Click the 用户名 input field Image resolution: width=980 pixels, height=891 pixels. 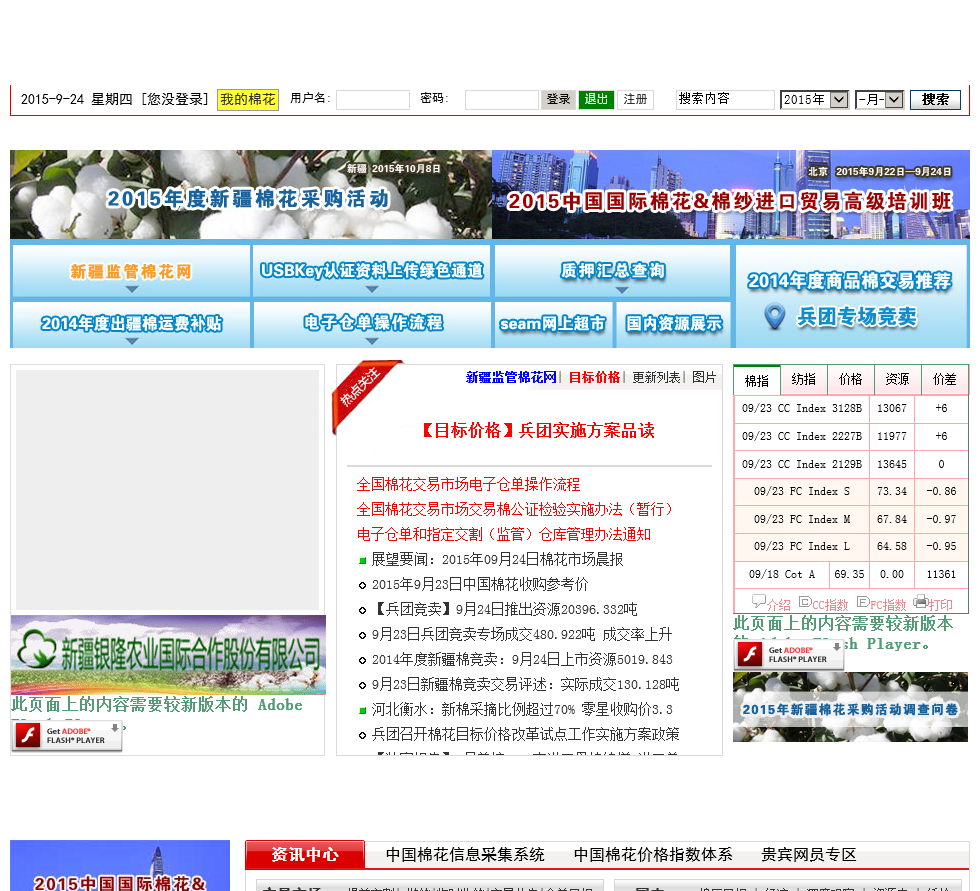pyautogui.click(x=373, y=99)
